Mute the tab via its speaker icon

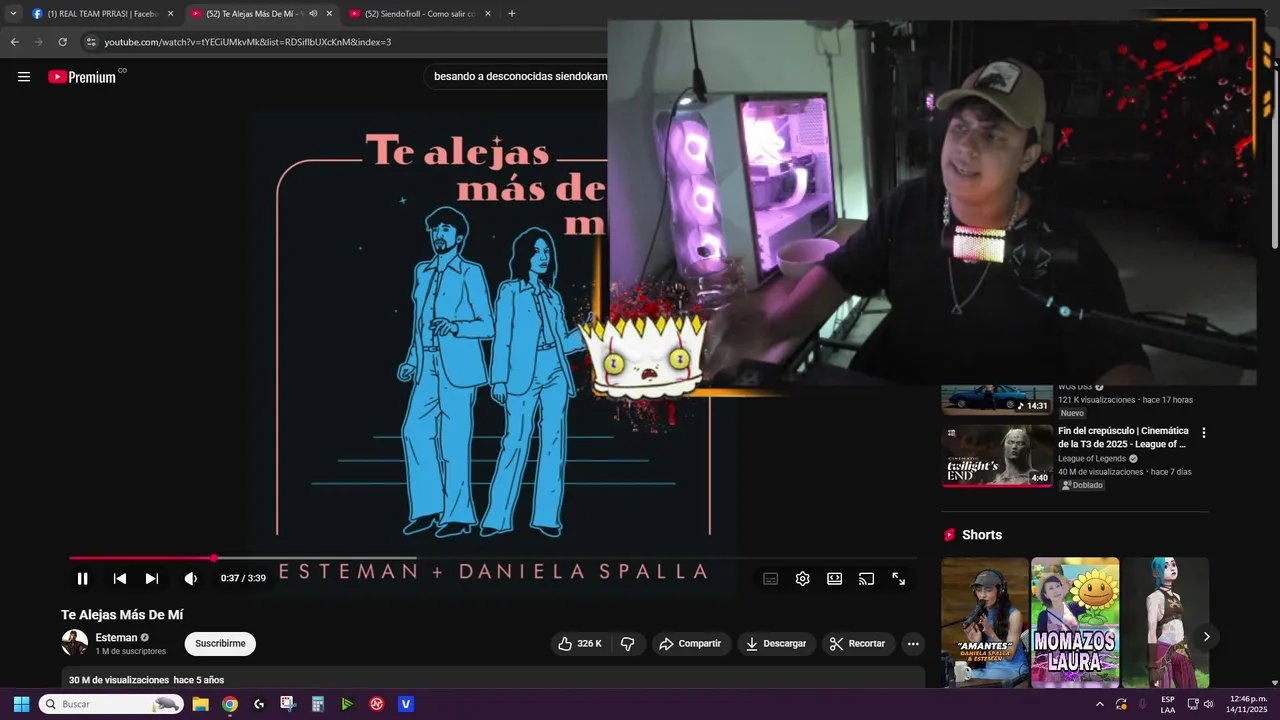pos(313,14)
